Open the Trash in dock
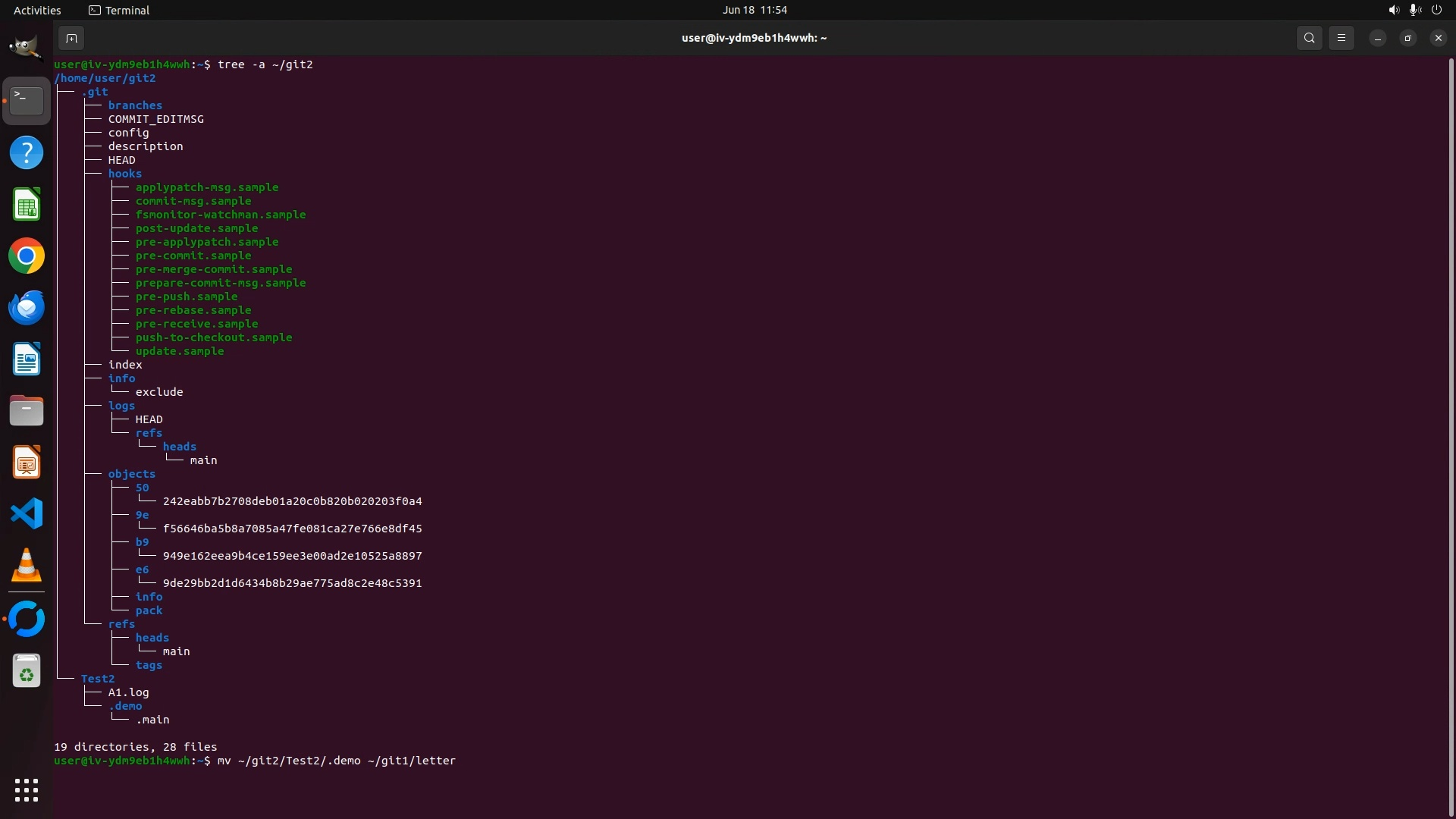The height and width of the screenshot is (819, 1456). (x=27, y=672)
